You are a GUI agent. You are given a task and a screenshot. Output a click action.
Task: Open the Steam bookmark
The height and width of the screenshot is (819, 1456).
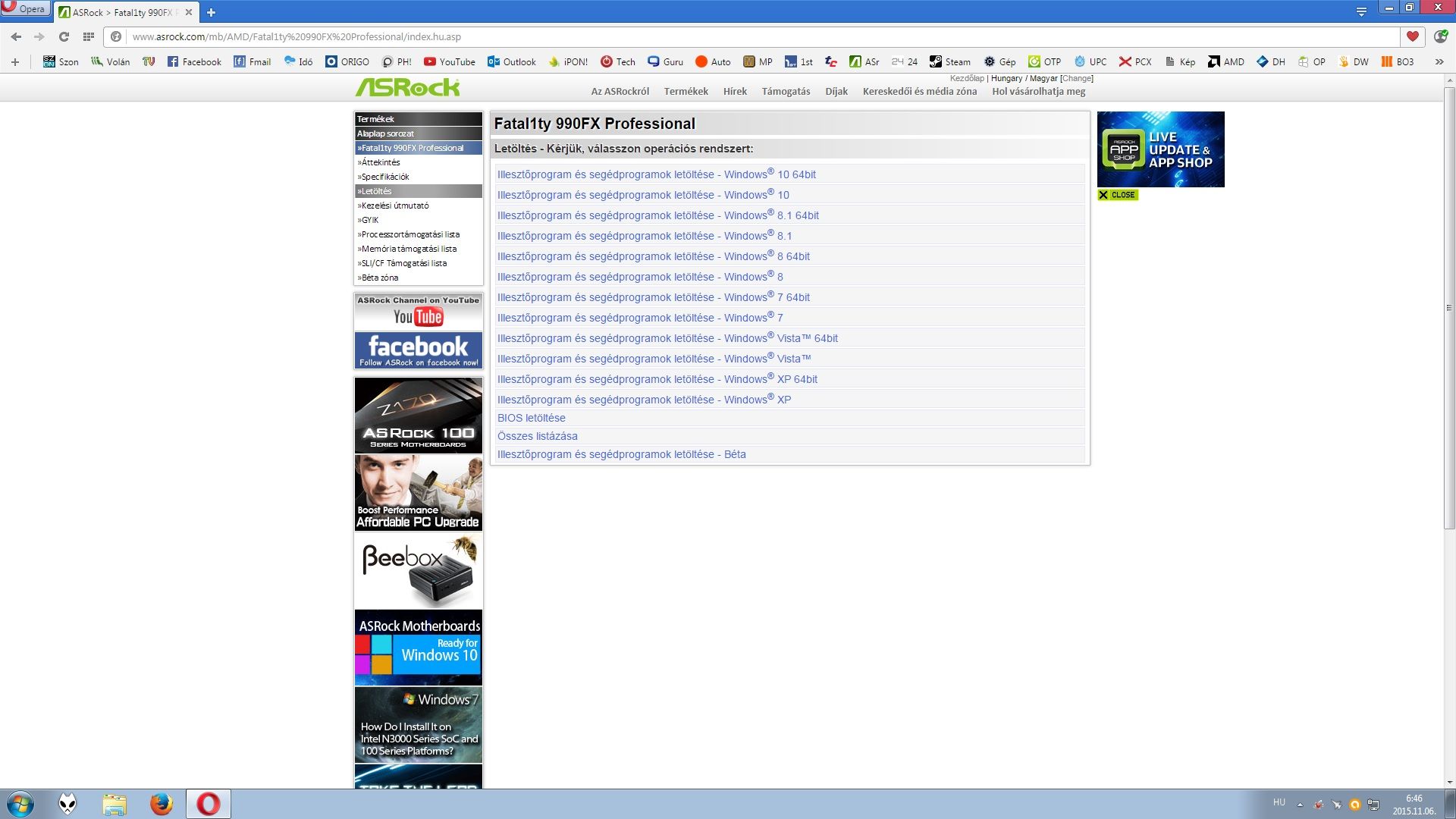(950, 62)
